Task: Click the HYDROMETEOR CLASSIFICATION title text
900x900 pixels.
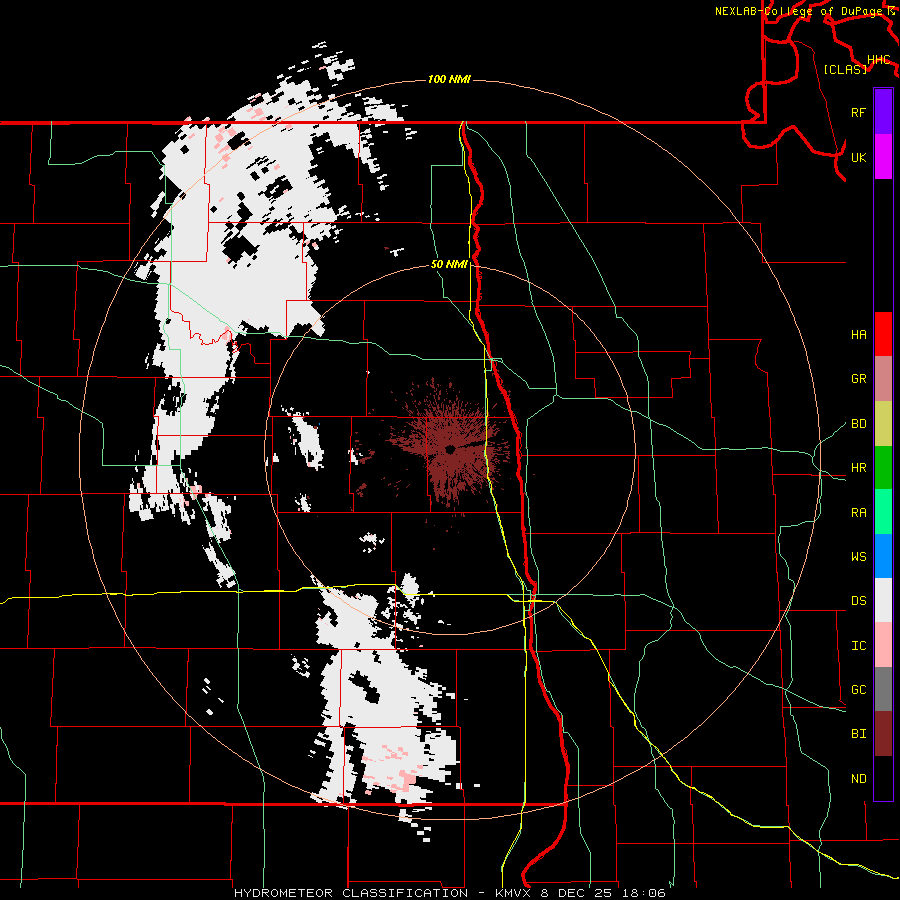Action: pyautogui.click(x=351, y=893)
